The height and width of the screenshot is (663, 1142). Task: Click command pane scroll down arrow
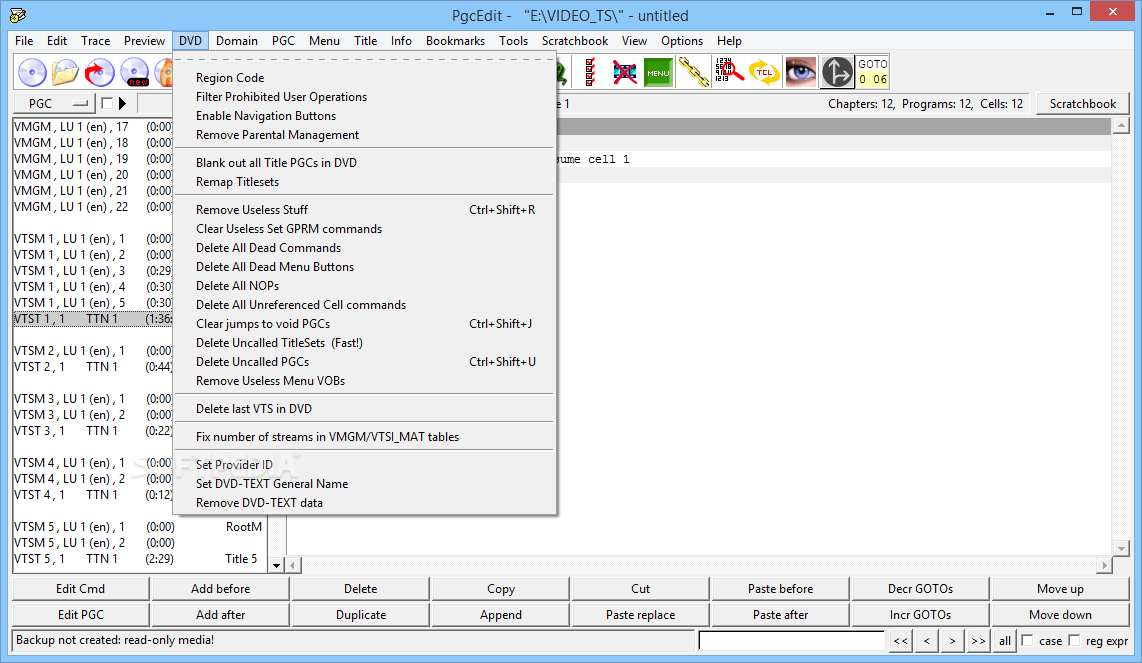point(1121,549)
